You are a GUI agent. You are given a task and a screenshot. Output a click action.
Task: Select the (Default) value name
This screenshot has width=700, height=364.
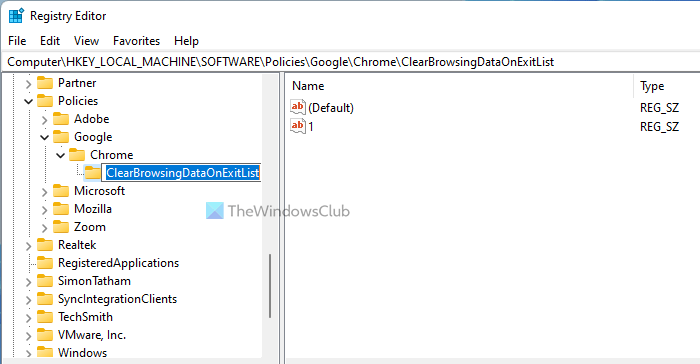(x=331, y=108)
